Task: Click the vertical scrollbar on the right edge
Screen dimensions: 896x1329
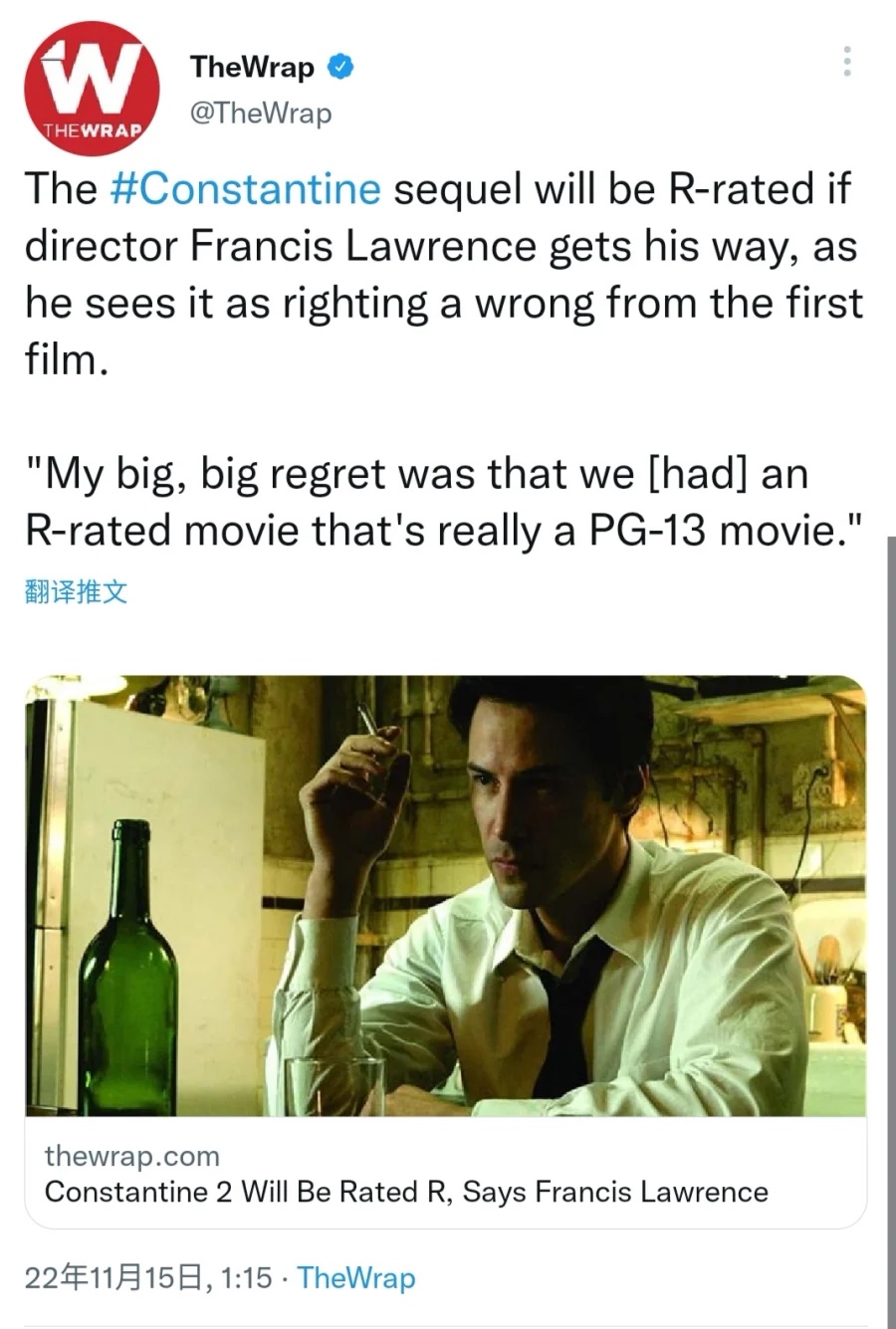Action: tap(890, 931)
